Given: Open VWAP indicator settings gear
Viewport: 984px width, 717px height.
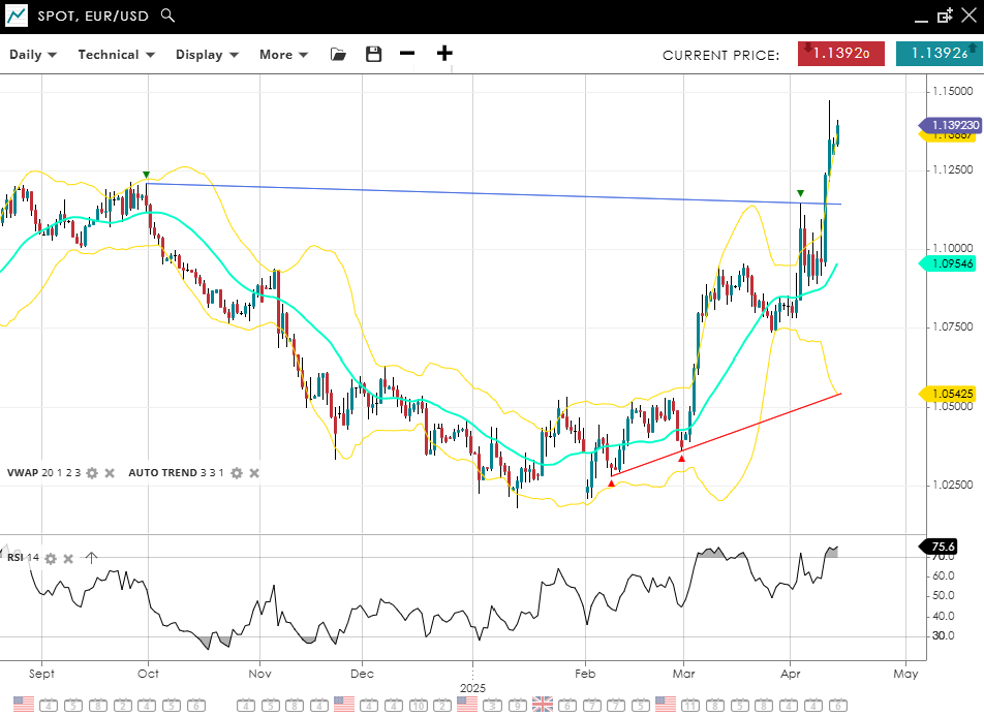Looking at the screenshot, I should click(92, 473).
